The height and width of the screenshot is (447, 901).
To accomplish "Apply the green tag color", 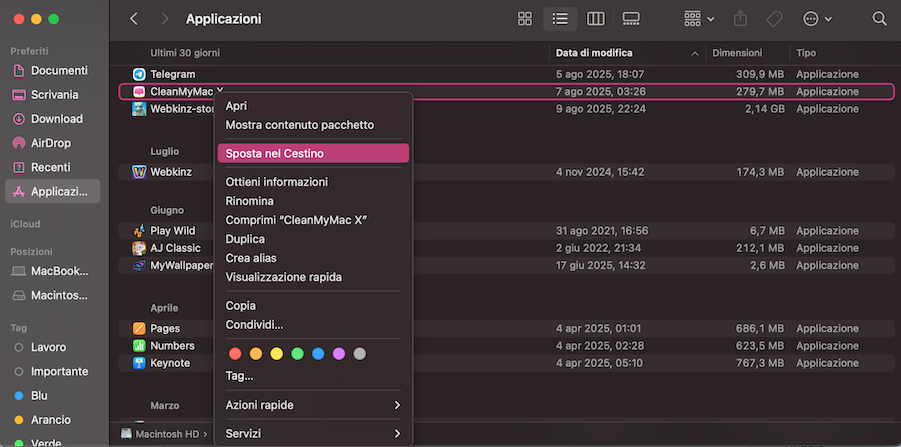I will pos(297,353).
